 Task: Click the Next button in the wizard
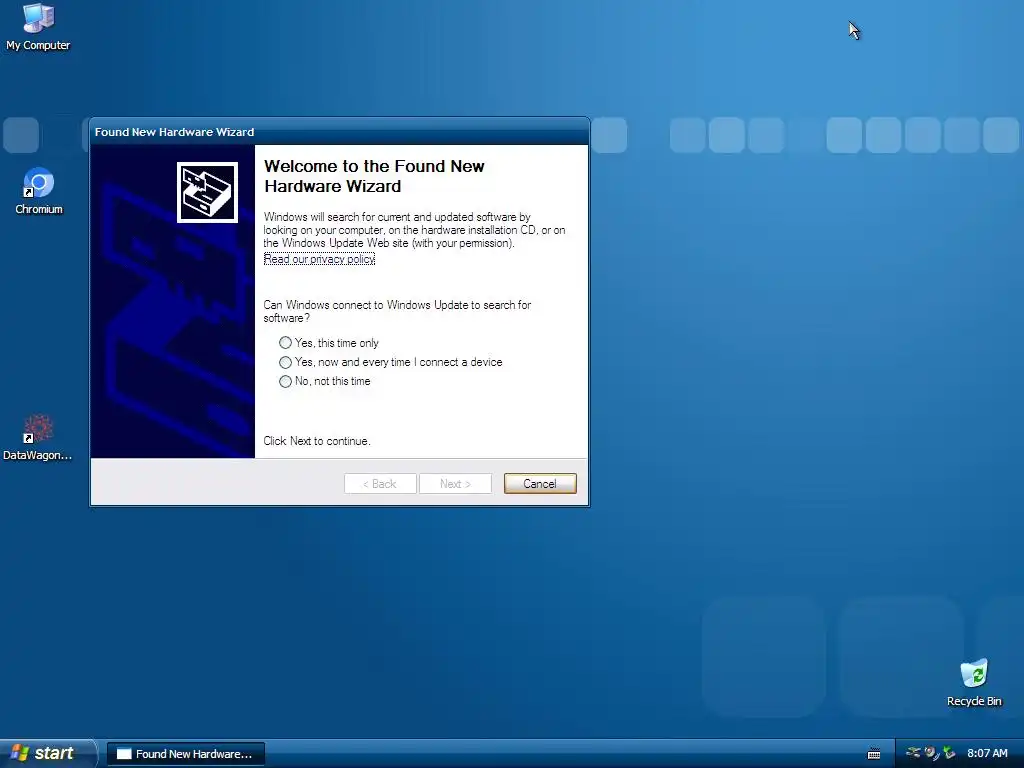point(455,484)
